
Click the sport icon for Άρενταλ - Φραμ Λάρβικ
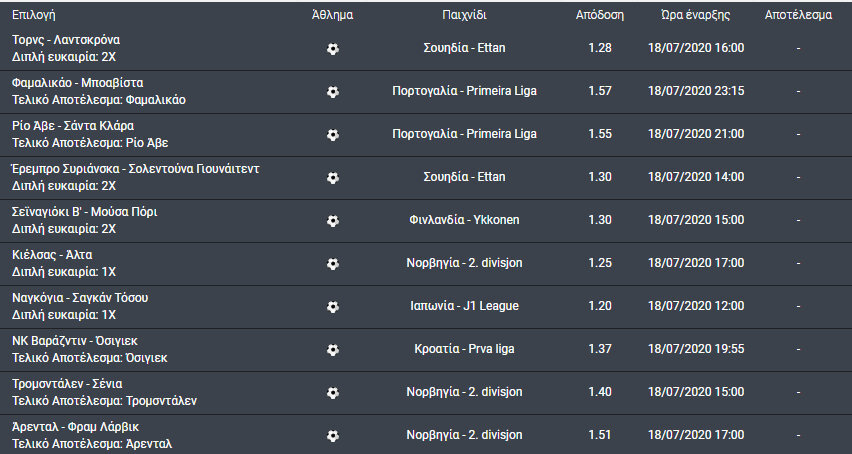pyautogui.click(x=333, y=436)
